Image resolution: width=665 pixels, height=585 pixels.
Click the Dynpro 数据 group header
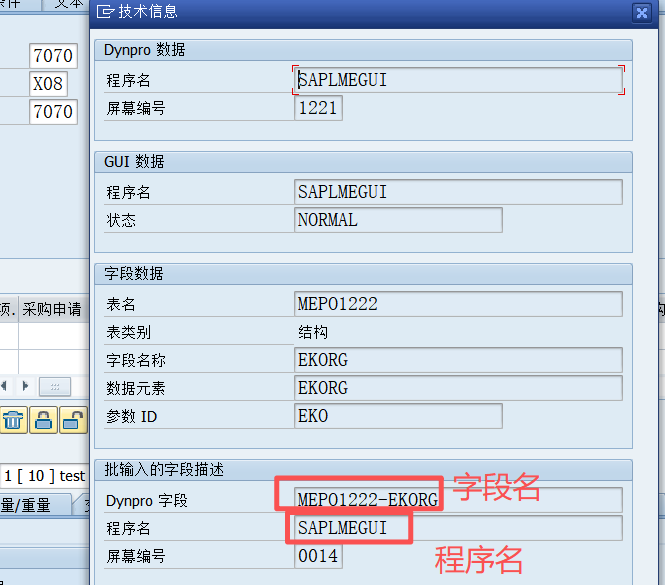363,50
